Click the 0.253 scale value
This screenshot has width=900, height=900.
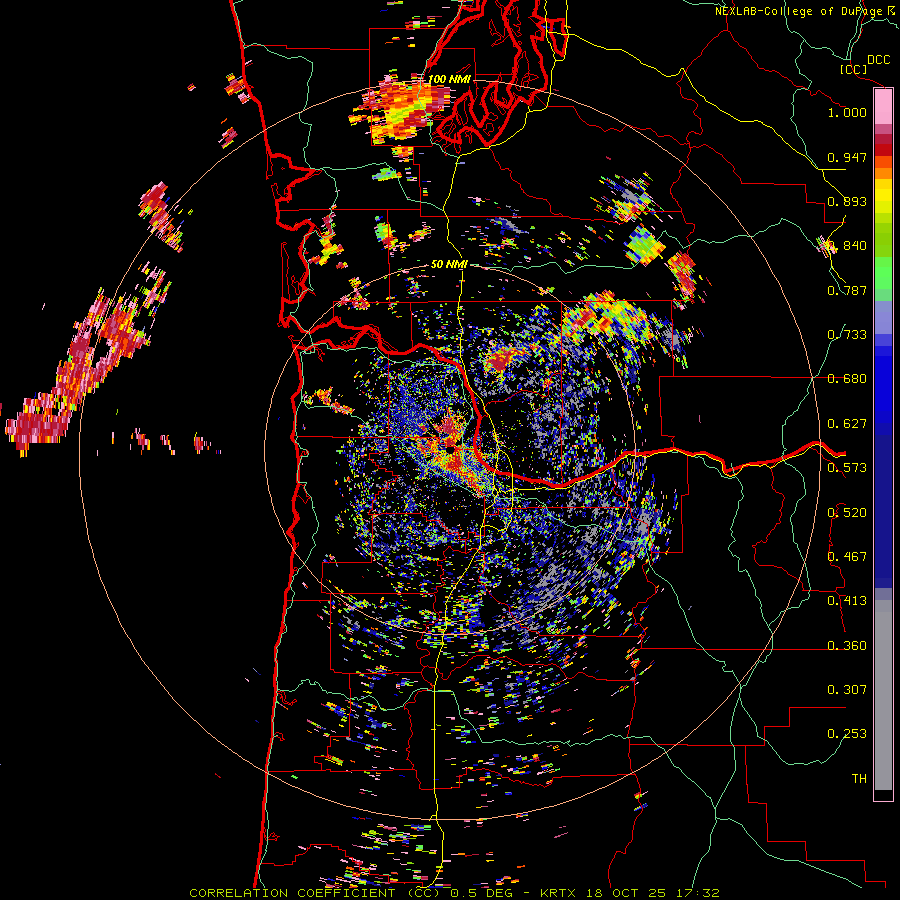[x=847, y=734]
